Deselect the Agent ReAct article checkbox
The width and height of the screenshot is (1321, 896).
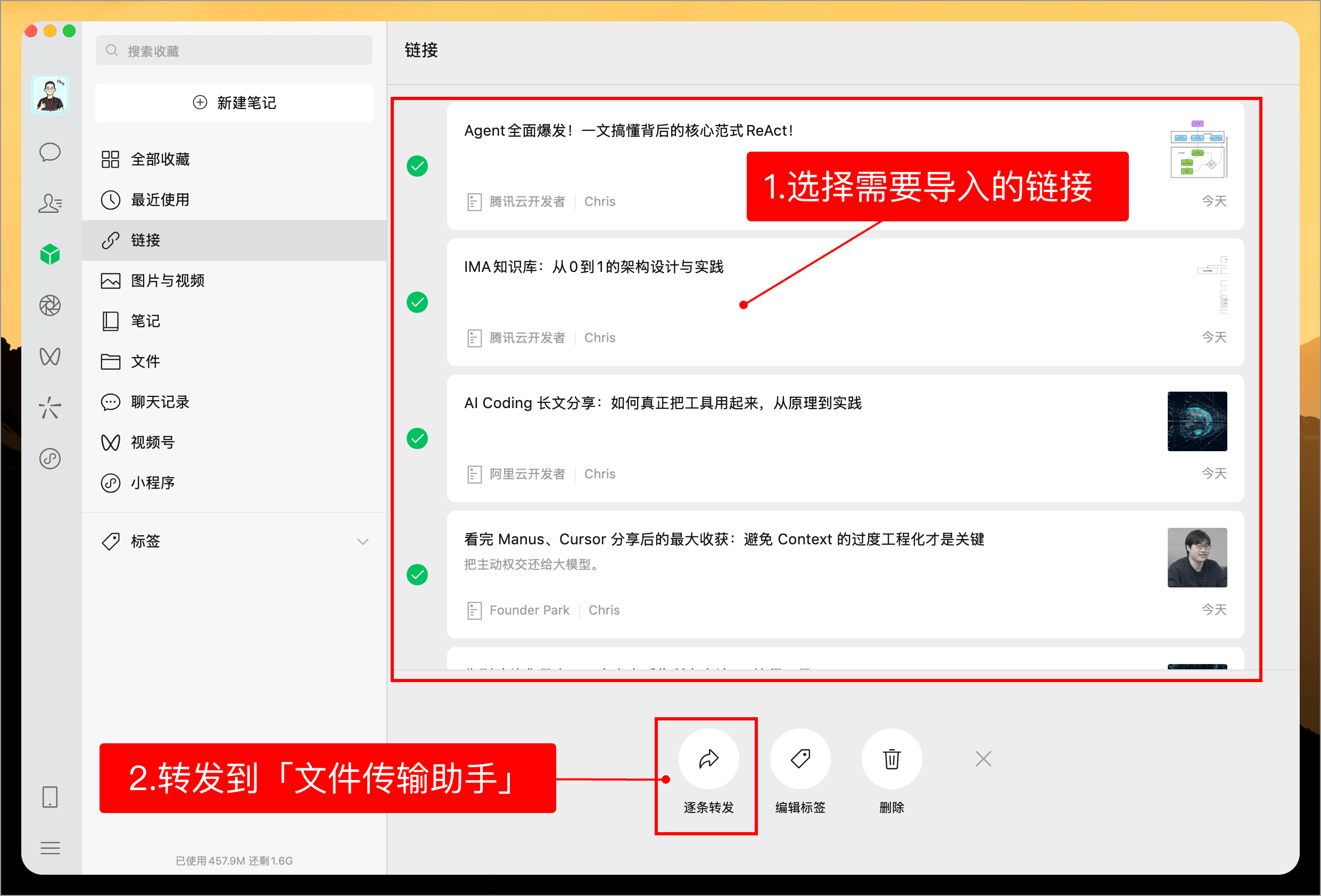tap(418, 167)
